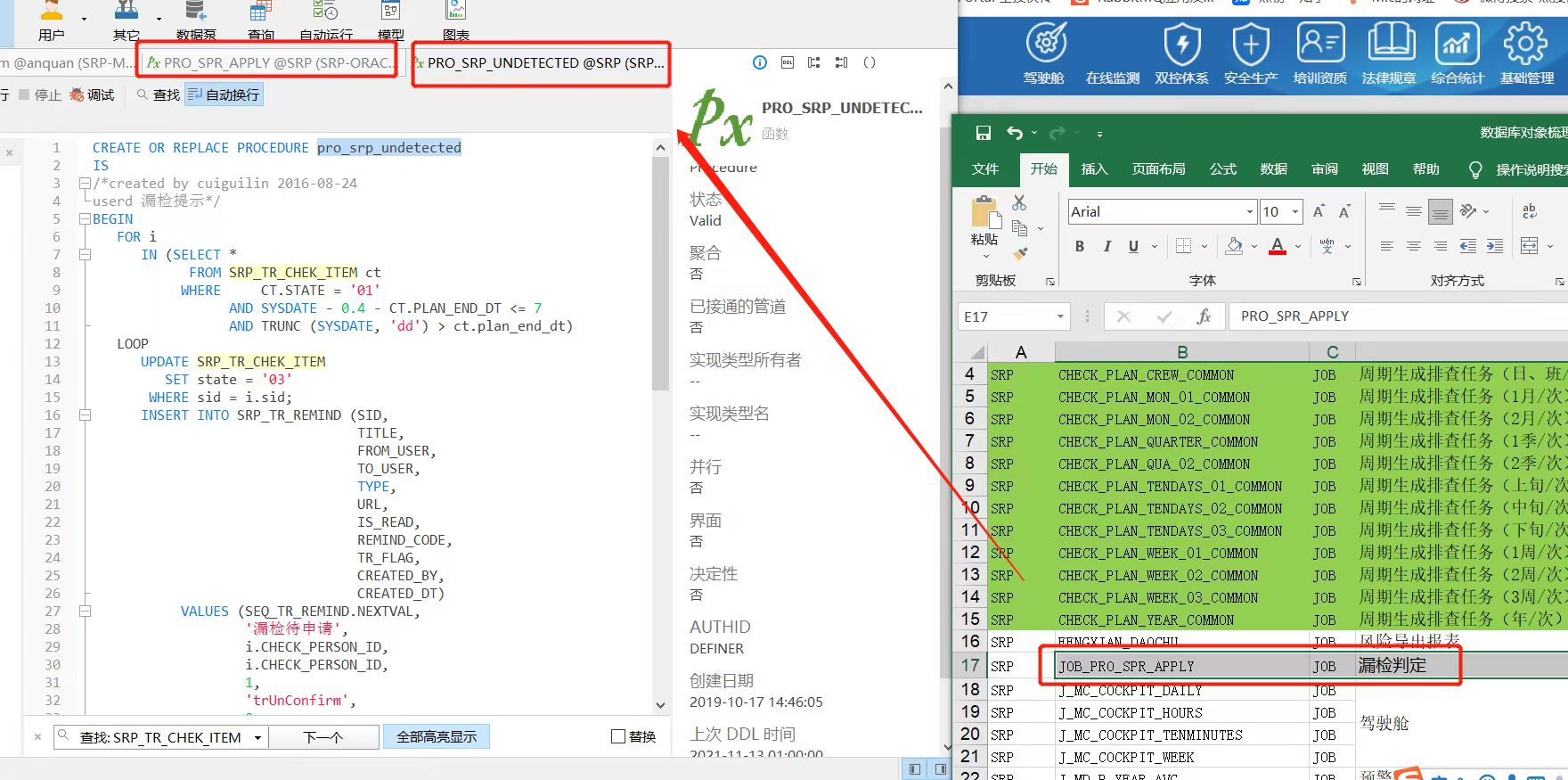Switch to PRO_SPR_APPLY @SRP tab
This screenshot has width=1568, height=780.
point(270,62)
